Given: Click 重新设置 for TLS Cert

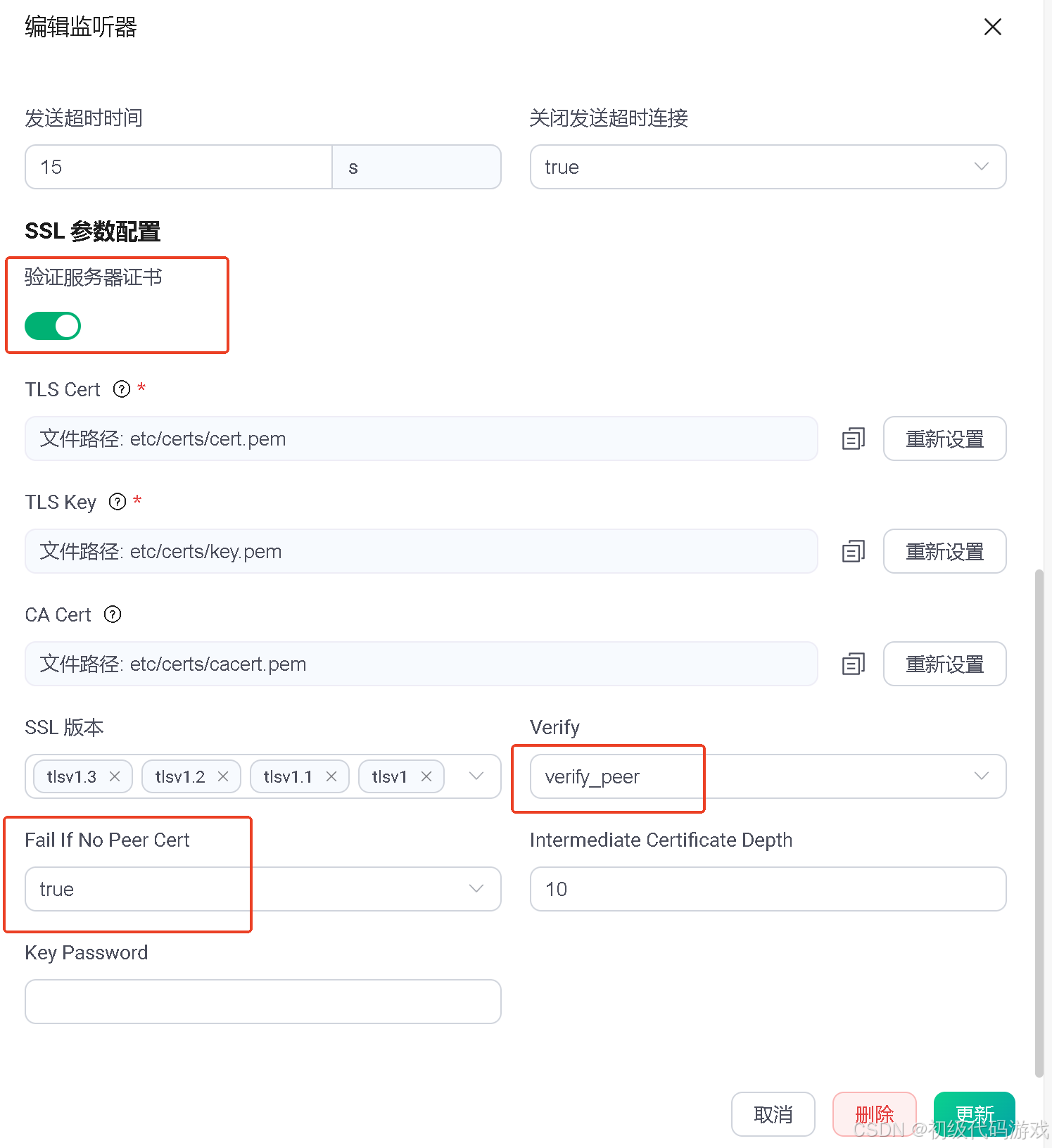Looking at the screenshot, I should coord(944,439).
